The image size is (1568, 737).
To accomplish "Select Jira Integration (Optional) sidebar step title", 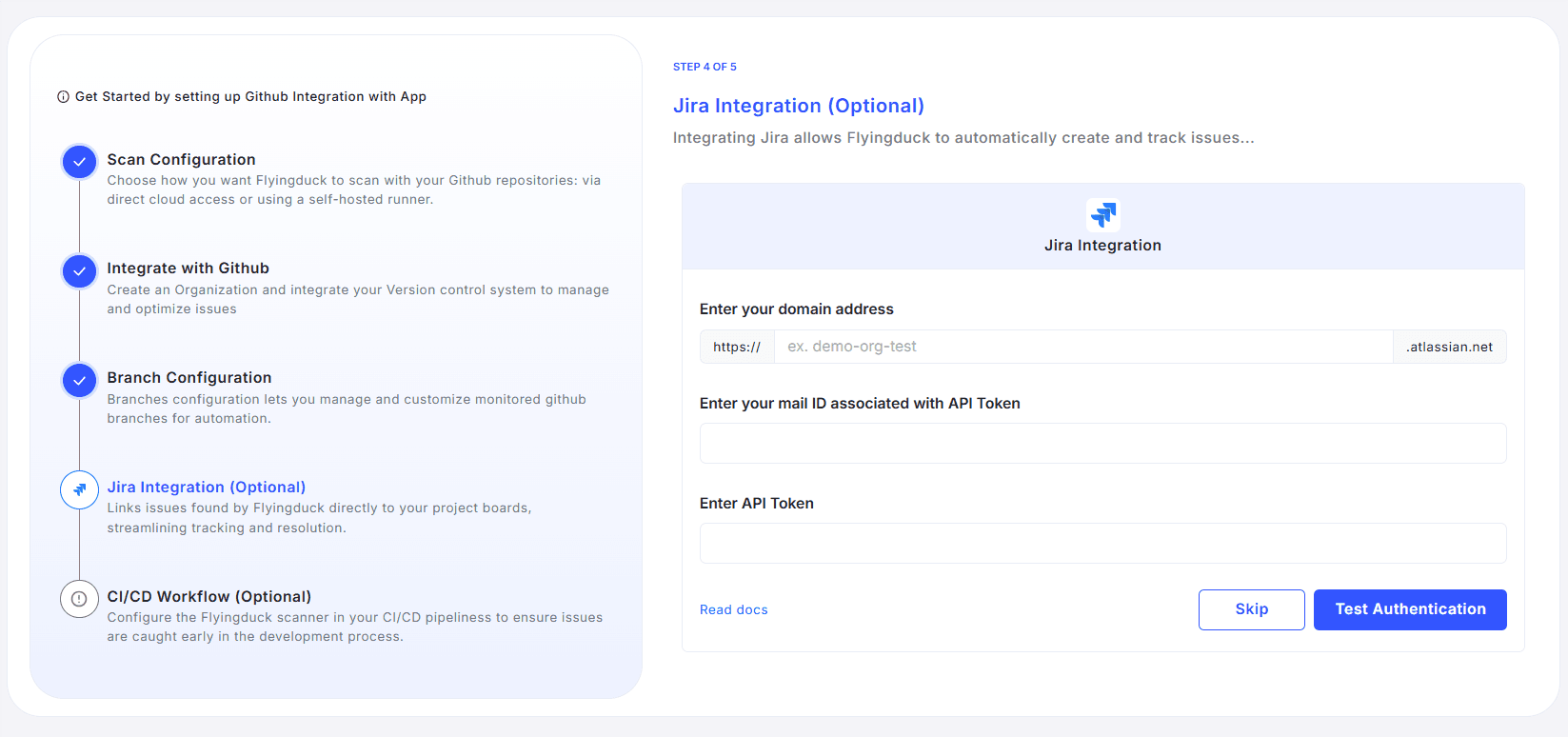I will pos(206,487).
